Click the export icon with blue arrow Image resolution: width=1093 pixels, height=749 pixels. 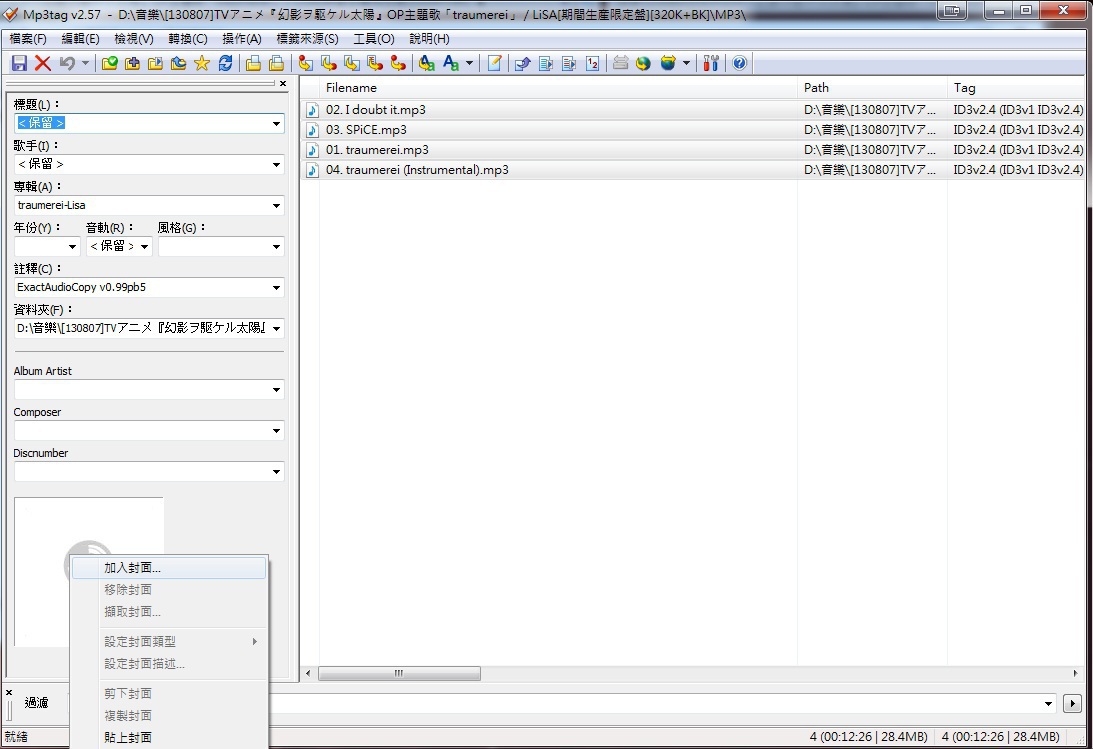pyautogui.click(x=523, y=63)
